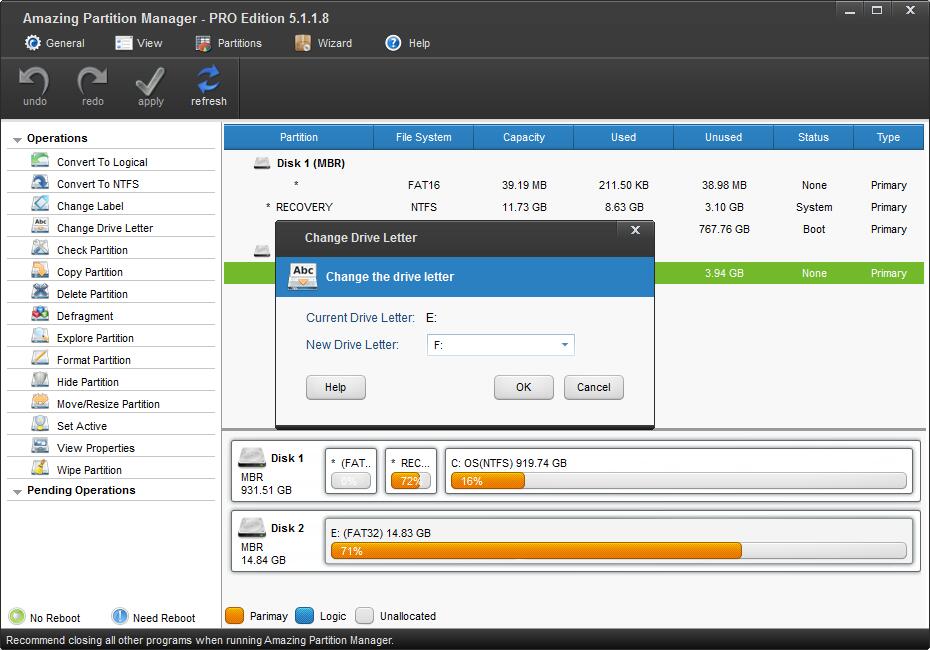Click OK in Change Drive Letter dialog
Screen dimensions: 930x650
[x=524, y=387]
